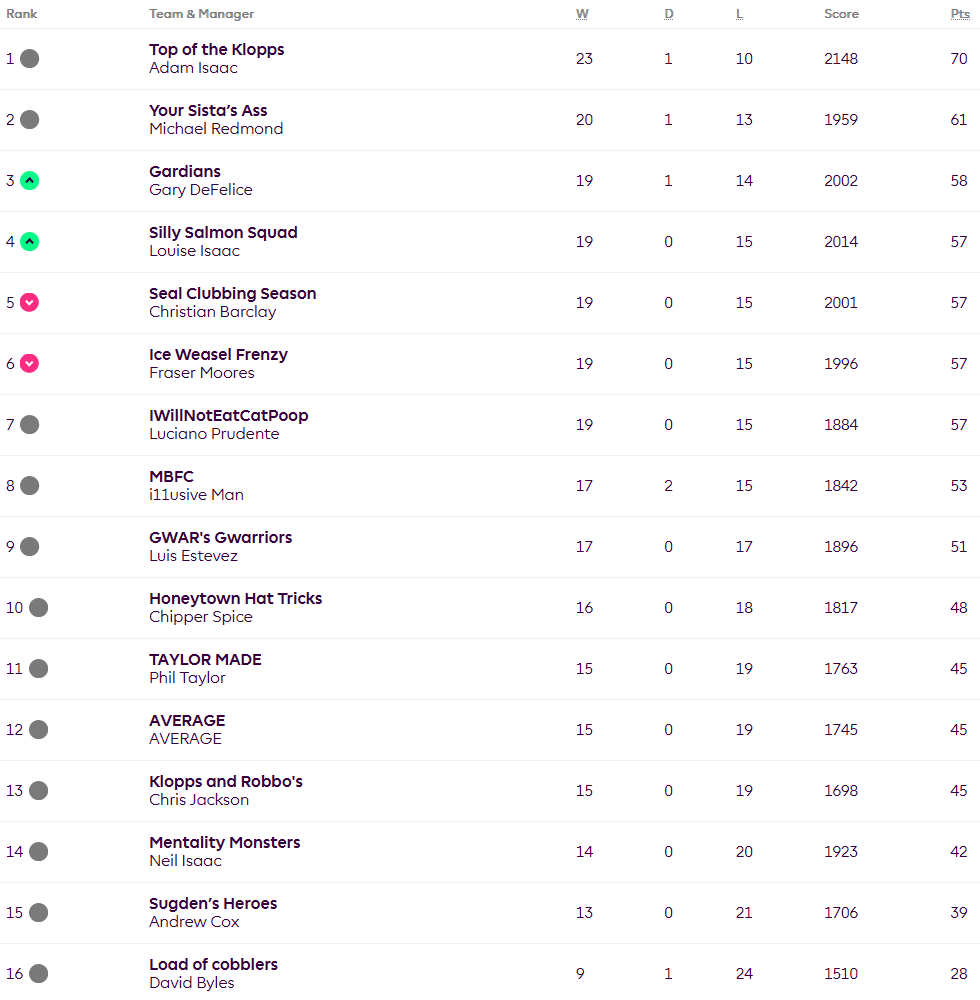Open the Top of the Klopps team
980x1000 pixels.
(x=217, y=50)
